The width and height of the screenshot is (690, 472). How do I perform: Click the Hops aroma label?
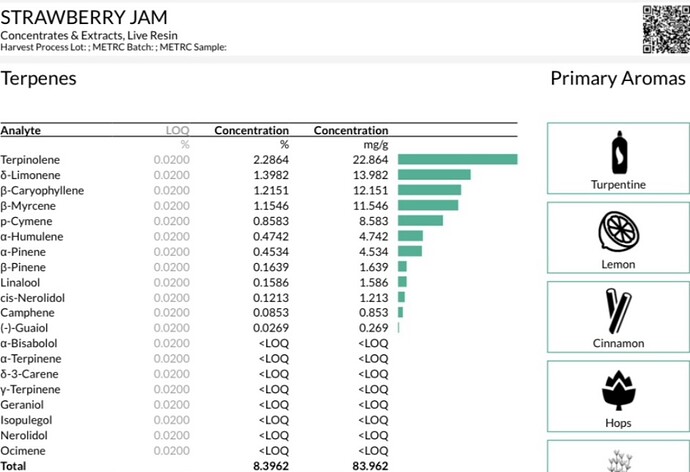618,423
